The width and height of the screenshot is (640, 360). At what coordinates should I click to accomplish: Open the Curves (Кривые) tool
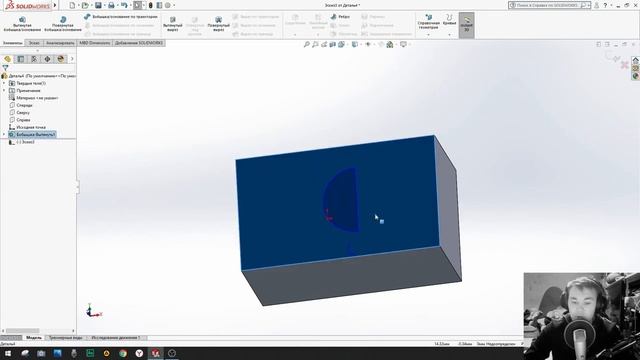(449, 20)
